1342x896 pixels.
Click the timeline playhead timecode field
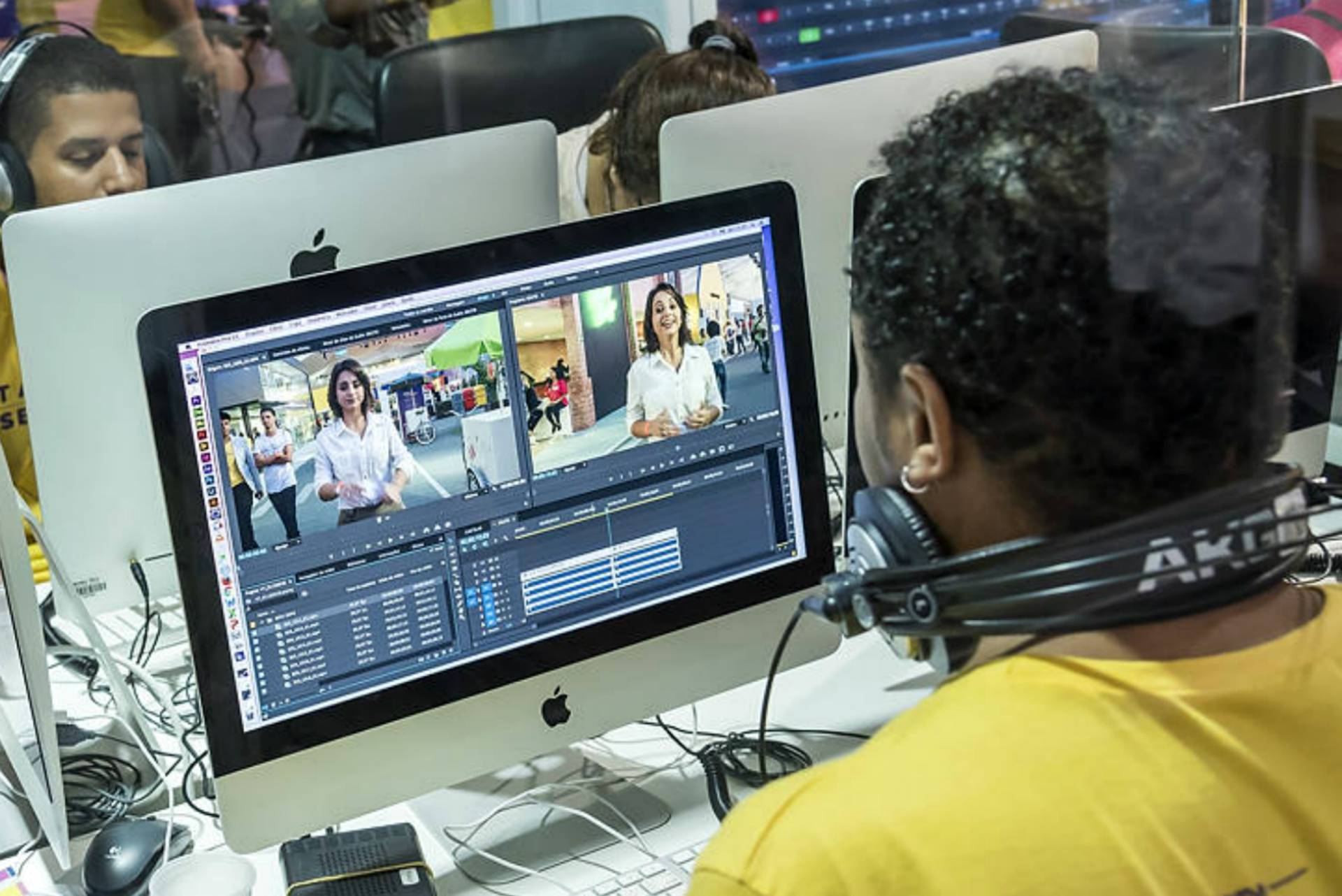(475, 537)
